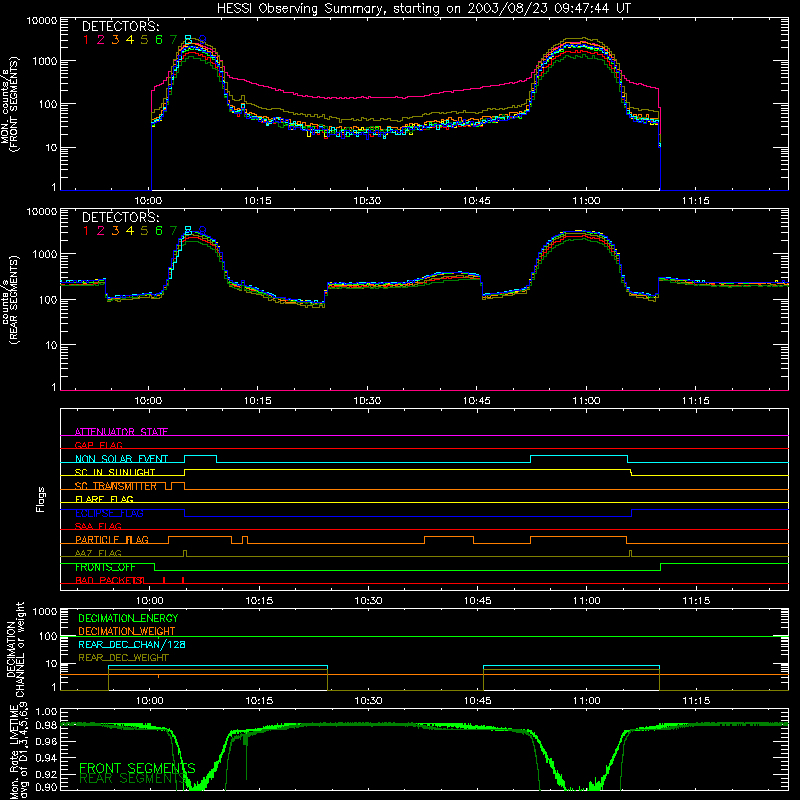Click the 10:15 tick under rear segments plot

[x=258, y=401]
